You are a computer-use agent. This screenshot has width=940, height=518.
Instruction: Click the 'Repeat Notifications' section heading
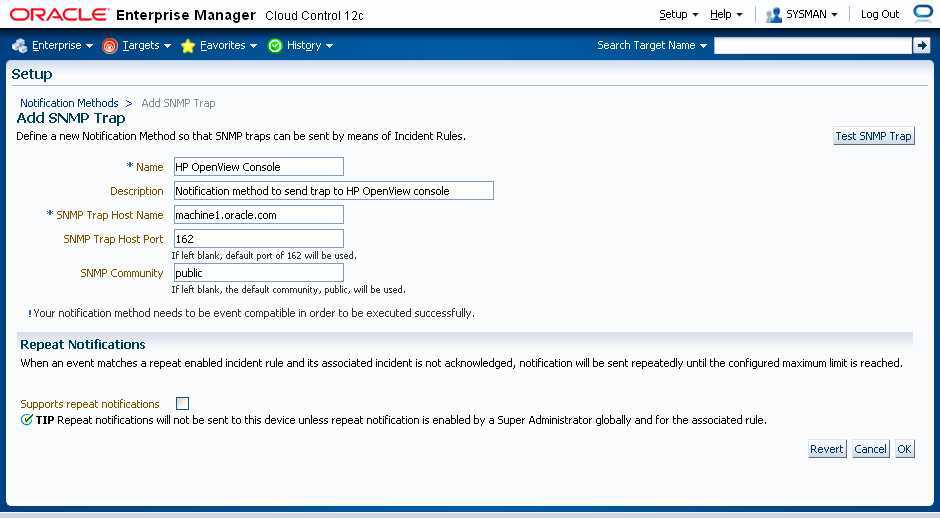[83, 345]
